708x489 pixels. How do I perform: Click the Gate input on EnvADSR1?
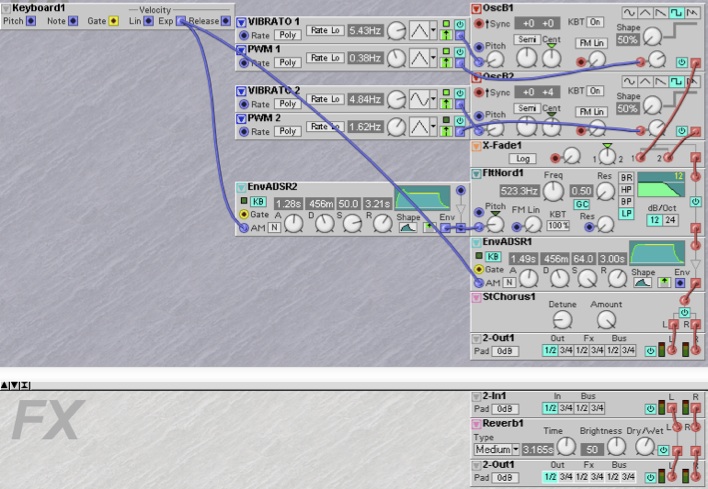[x=477, y=269]
